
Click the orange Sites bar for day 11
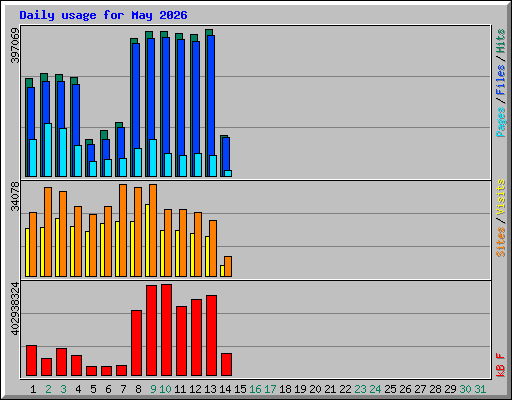pos(183,243)
